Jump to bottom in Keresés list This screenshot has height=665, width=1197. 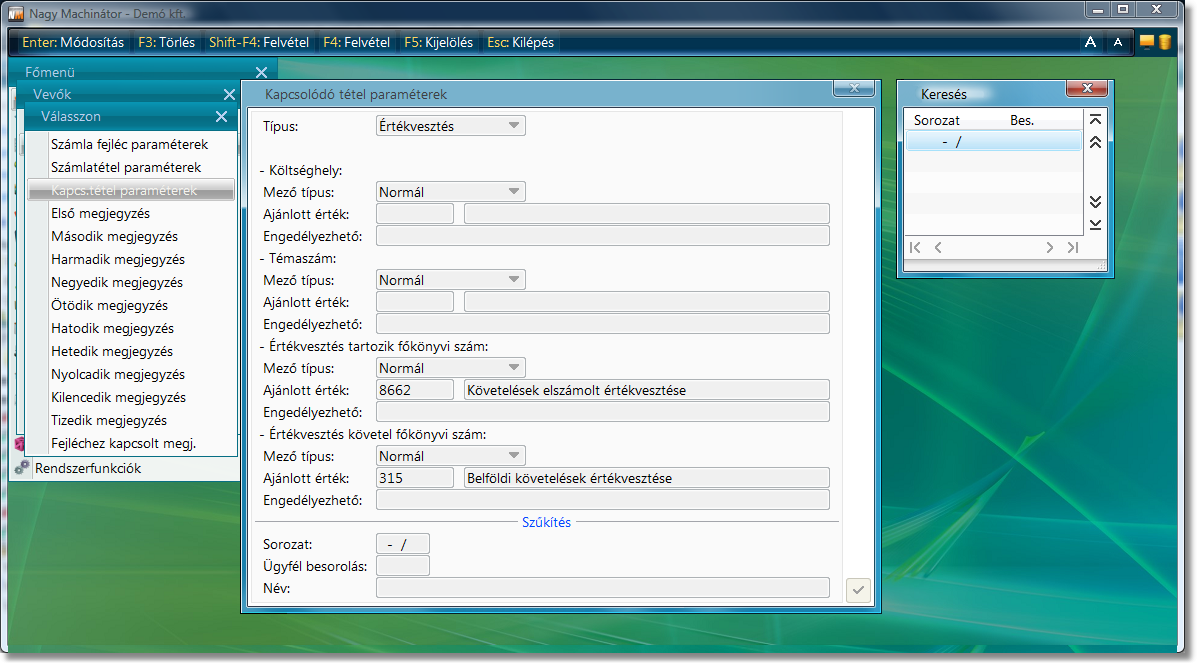point(1095,224)
